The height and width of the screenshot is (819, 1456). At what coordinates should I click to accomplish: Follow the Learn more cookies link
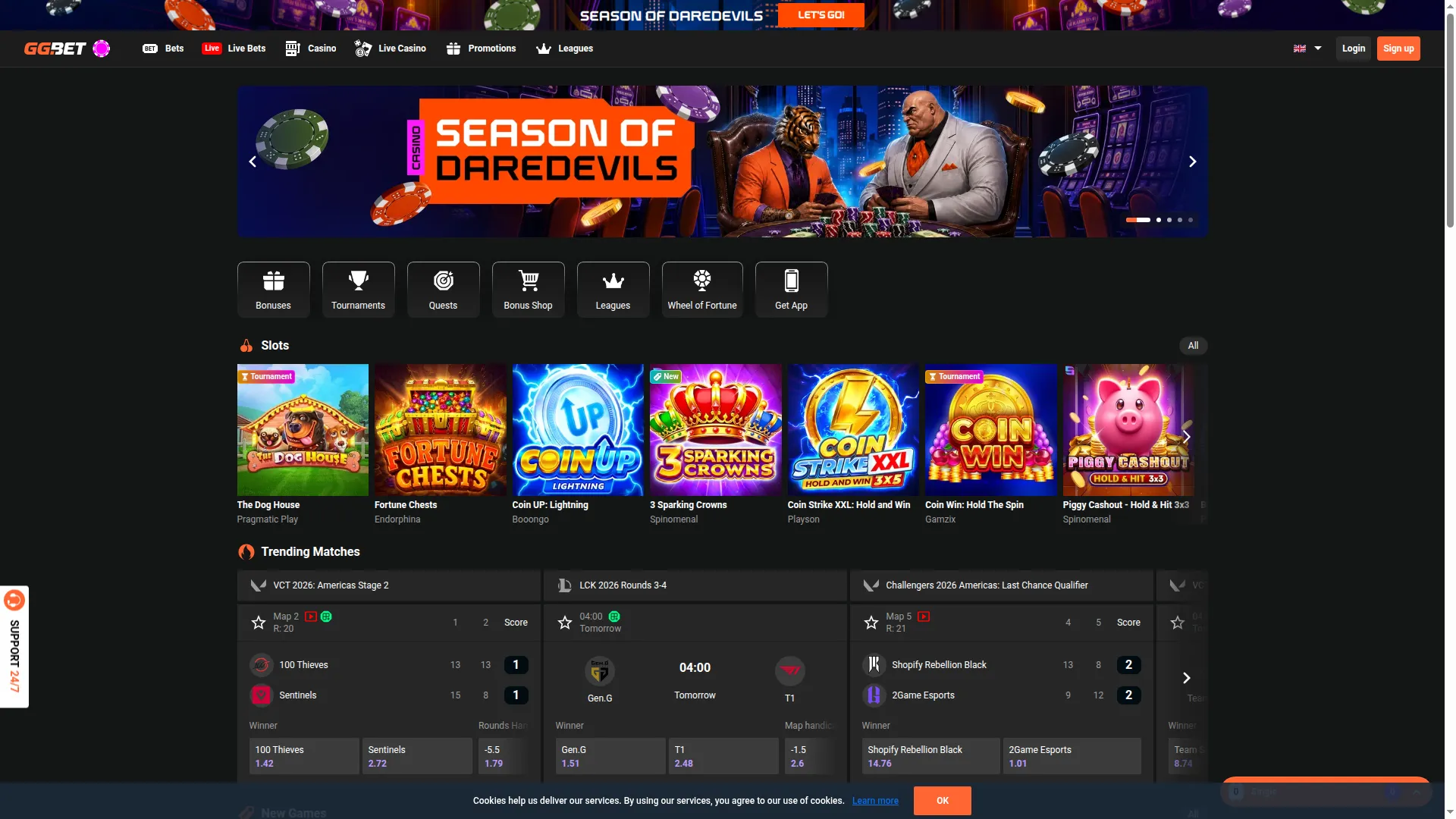coord(875,801)
